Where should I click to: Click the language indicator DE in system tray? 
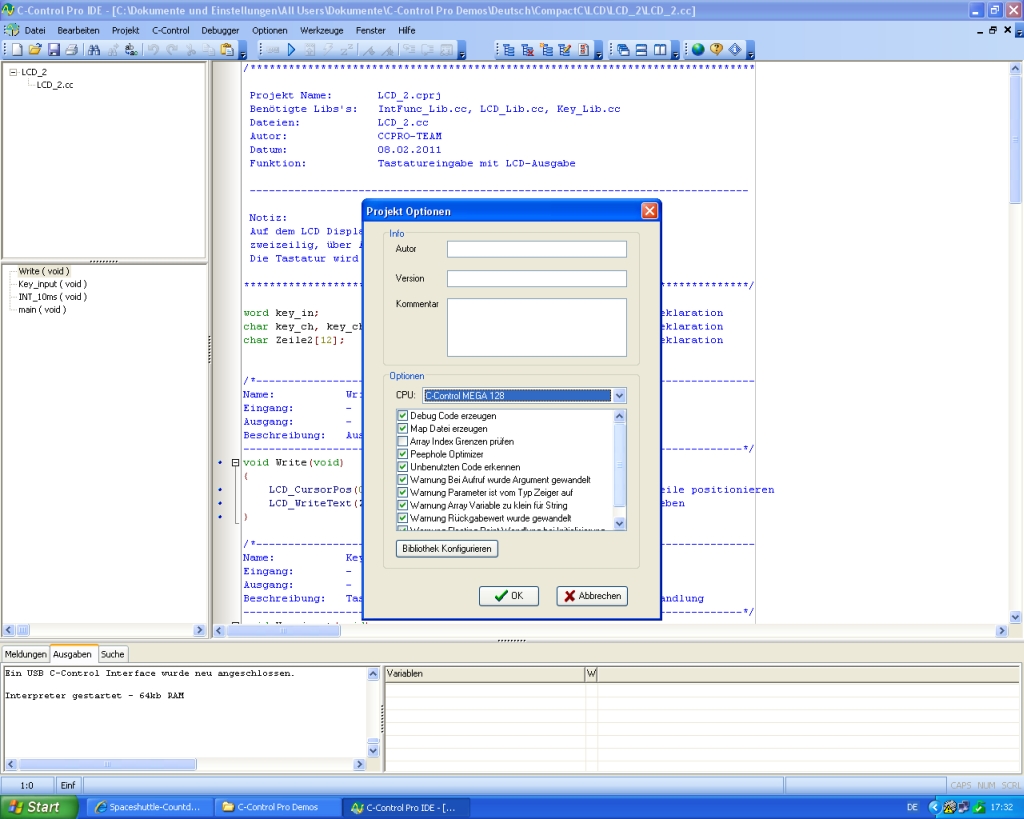[x=912, y=807]
